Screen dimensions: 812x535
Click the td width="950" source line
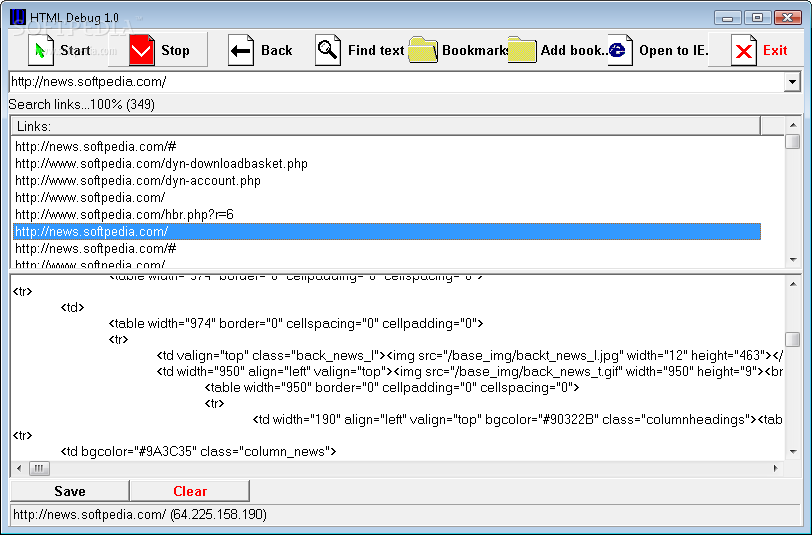(x=470, y=372)
